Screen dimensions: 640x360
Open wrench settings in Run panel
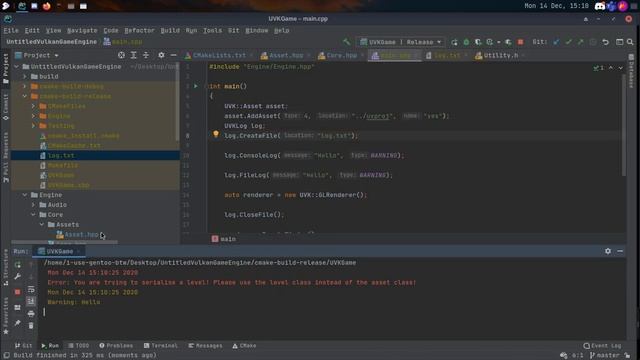(x=18, y=277)
